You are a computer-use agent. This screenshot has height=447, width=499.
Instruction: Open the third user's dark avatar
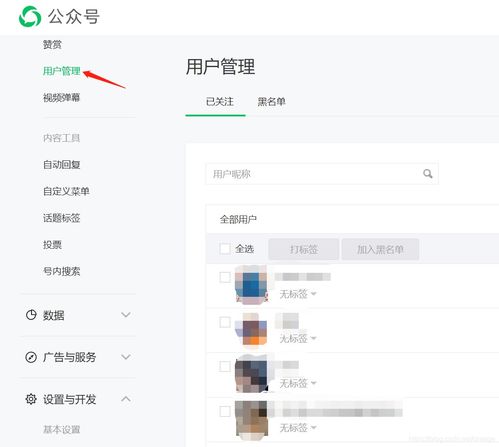pyautogui.click(x=251, y=374)
